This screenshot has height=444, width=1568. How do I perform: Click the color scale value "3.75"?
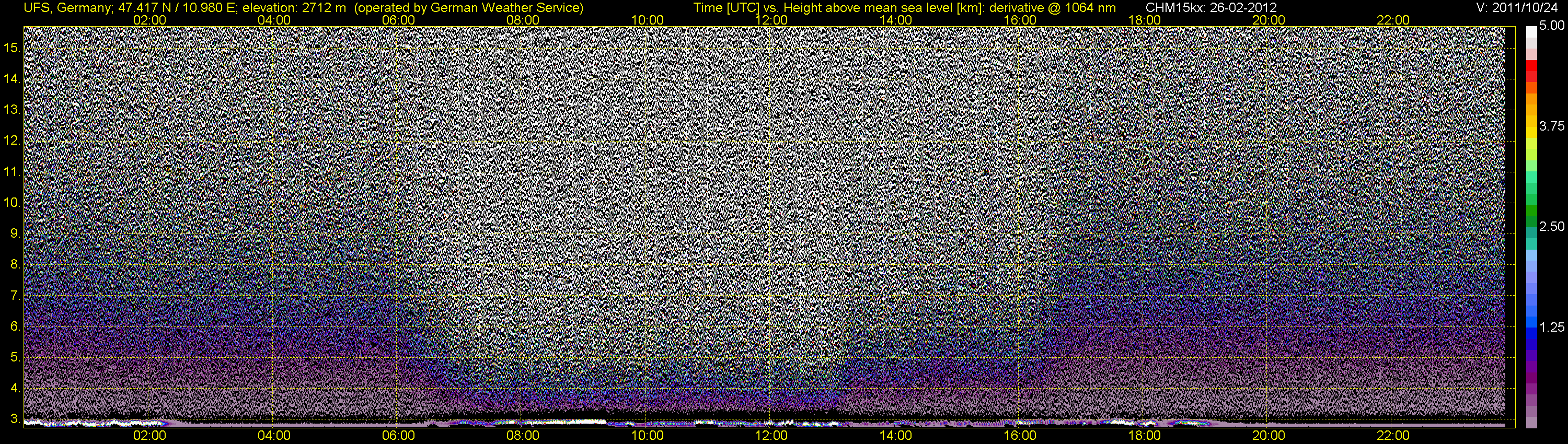point(1552,126)
